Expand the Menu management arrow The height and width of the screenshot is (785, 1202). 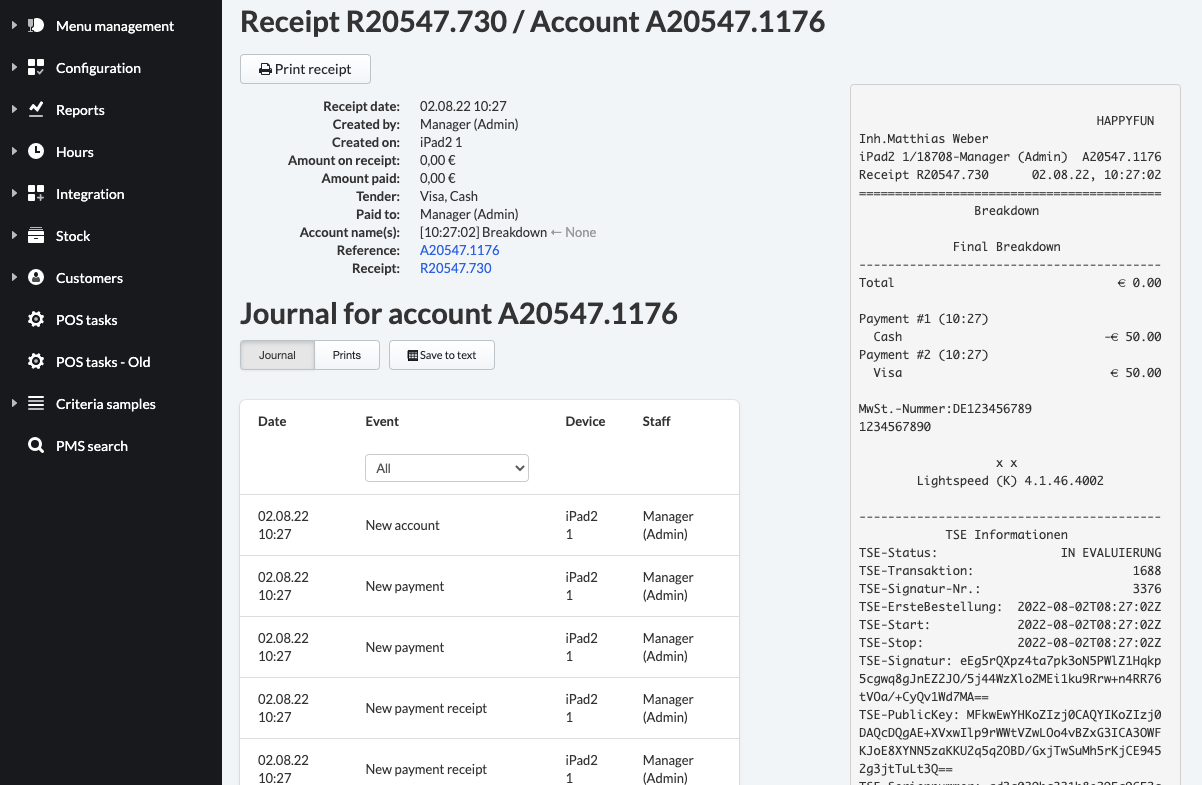pyautogui.click(x=14, y=26)
